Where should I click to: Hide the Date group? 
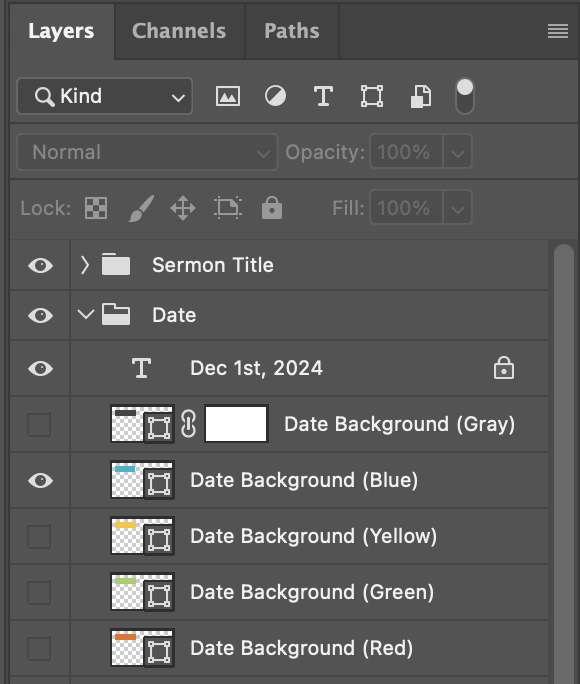(41, 315)
